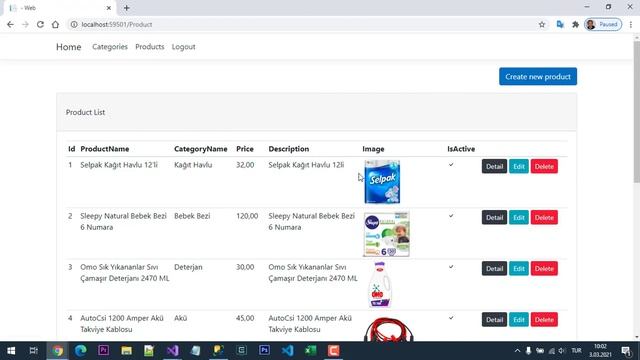The width and height of the screenshot is (640, 360).
Task: Close the Web browser tab
Action: [109, 8]
